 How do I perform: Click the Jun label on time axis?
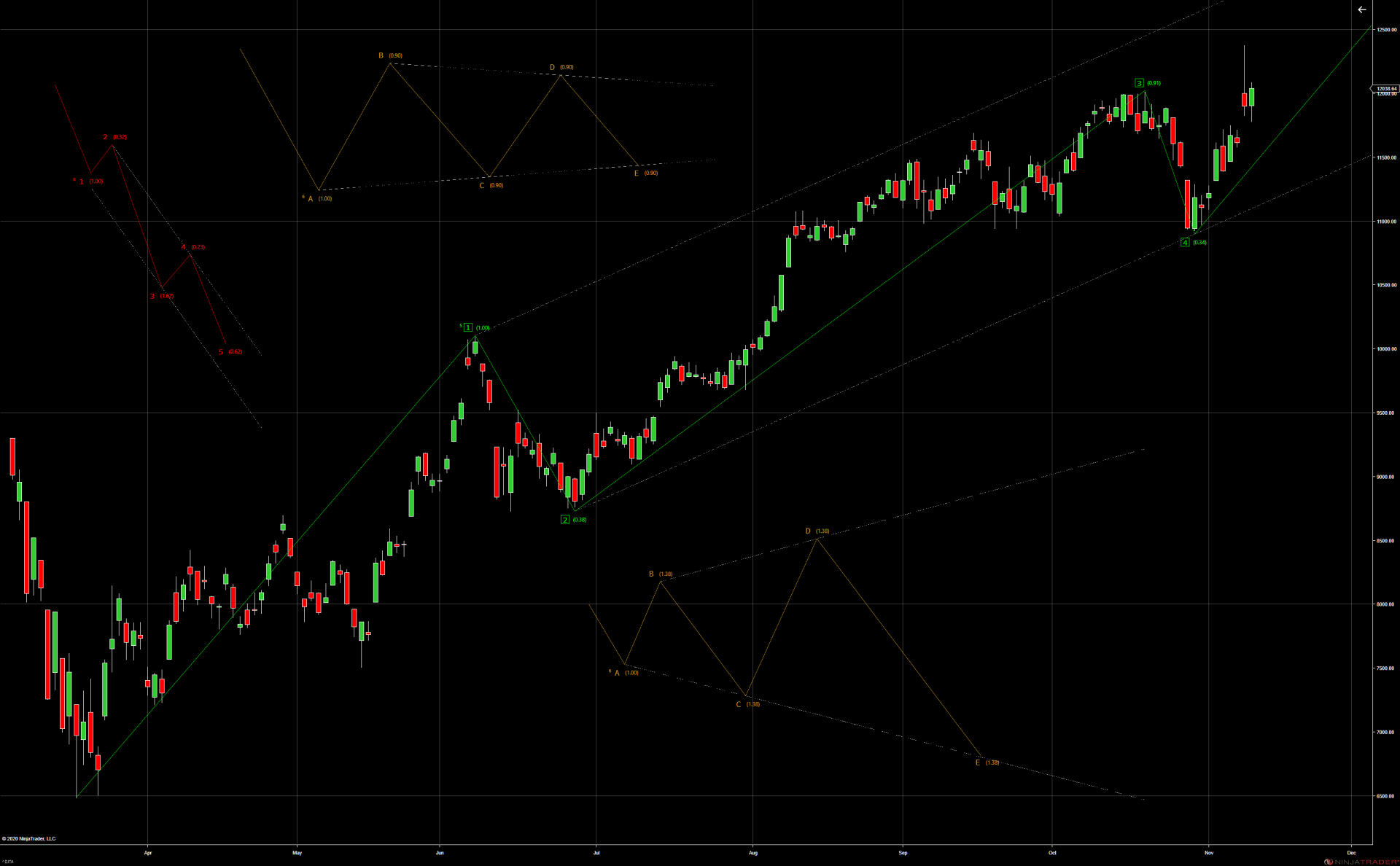pyautogui.click(x=440, y=852)
